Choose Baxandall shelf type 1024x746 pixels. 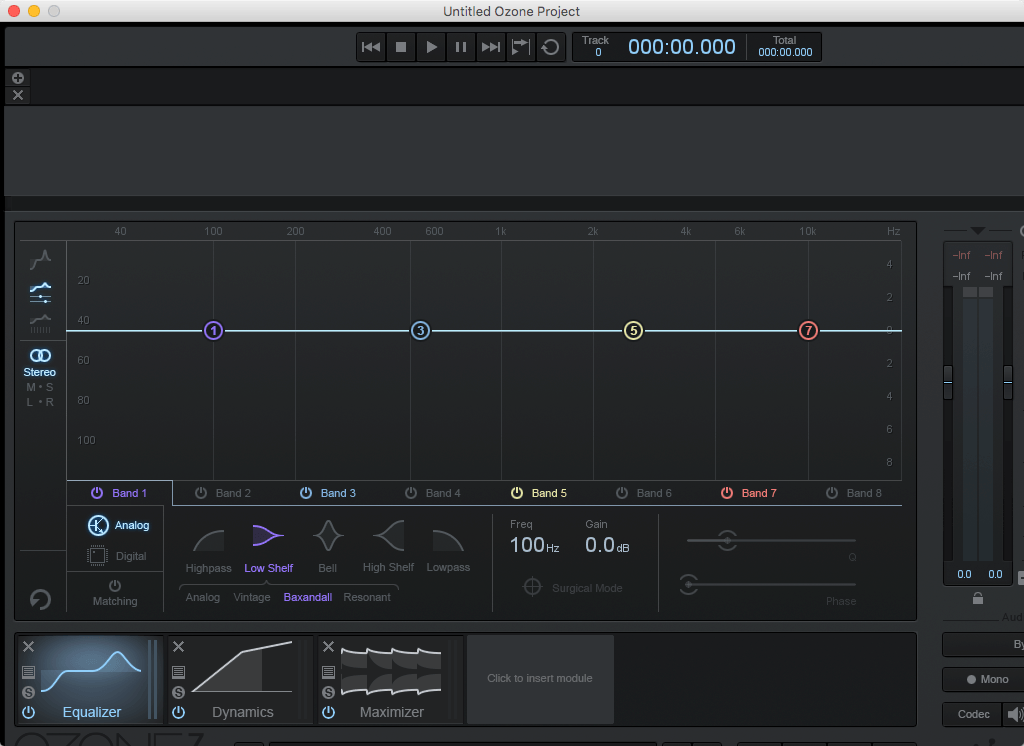coord(308,597)
